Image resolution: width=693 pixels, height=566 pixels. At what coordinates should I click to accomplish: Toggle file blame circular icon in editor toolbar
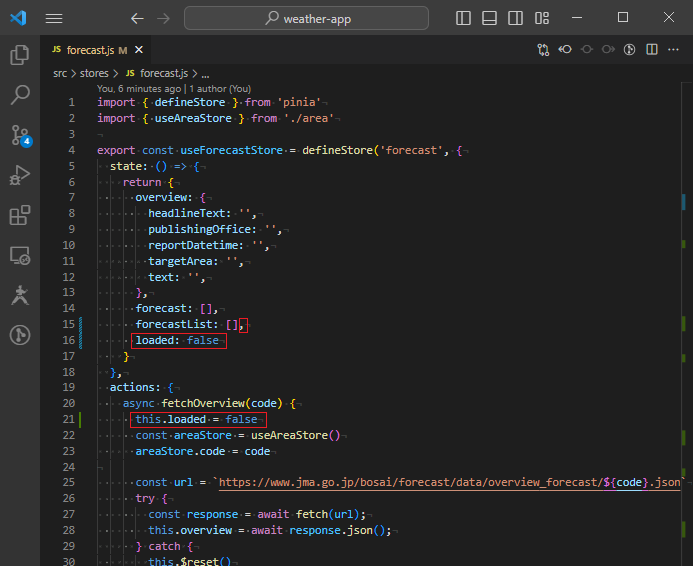629,49
